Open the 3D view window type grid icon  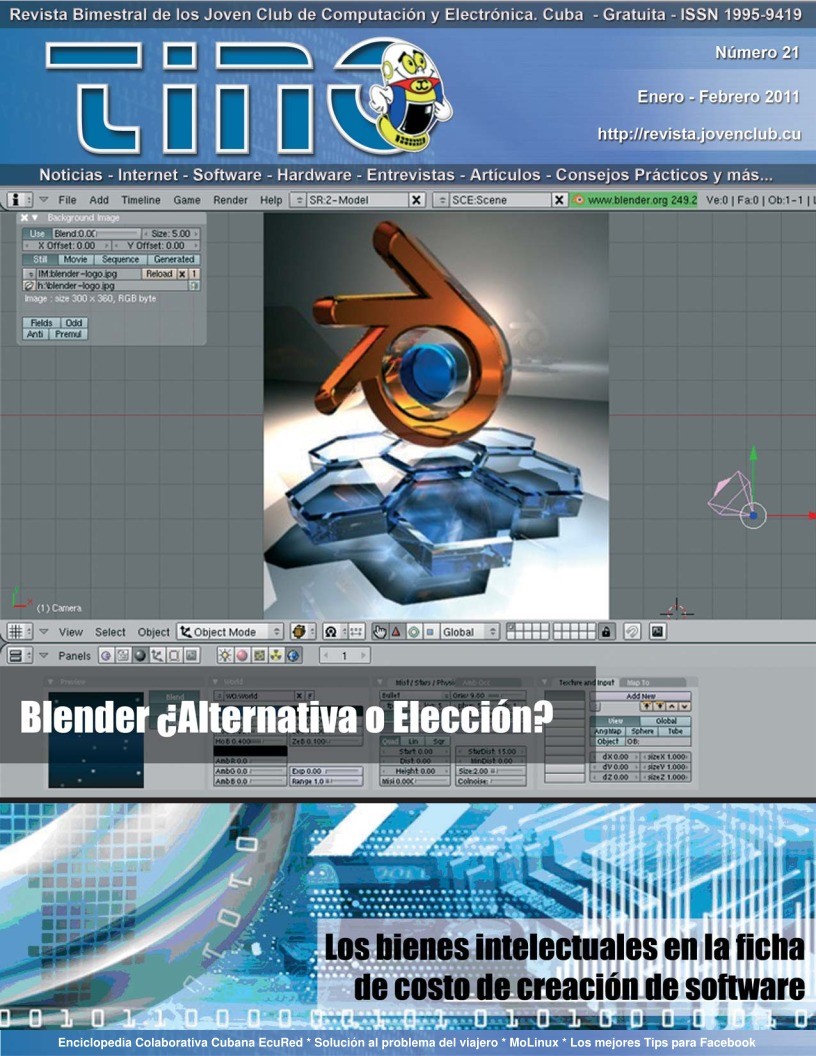click(x=19, y=632)
